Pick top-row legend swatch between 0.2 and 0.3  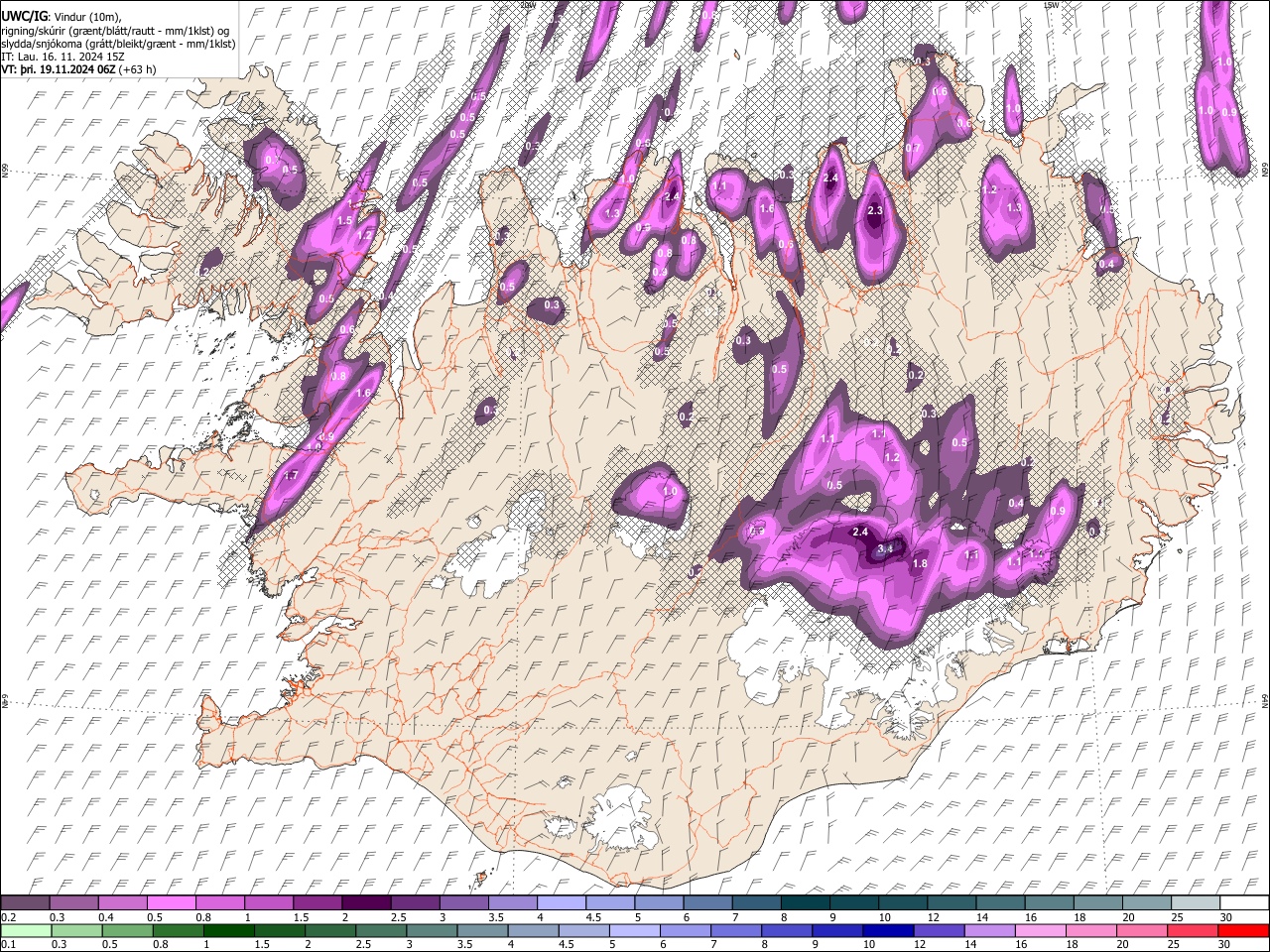point(25,902)
